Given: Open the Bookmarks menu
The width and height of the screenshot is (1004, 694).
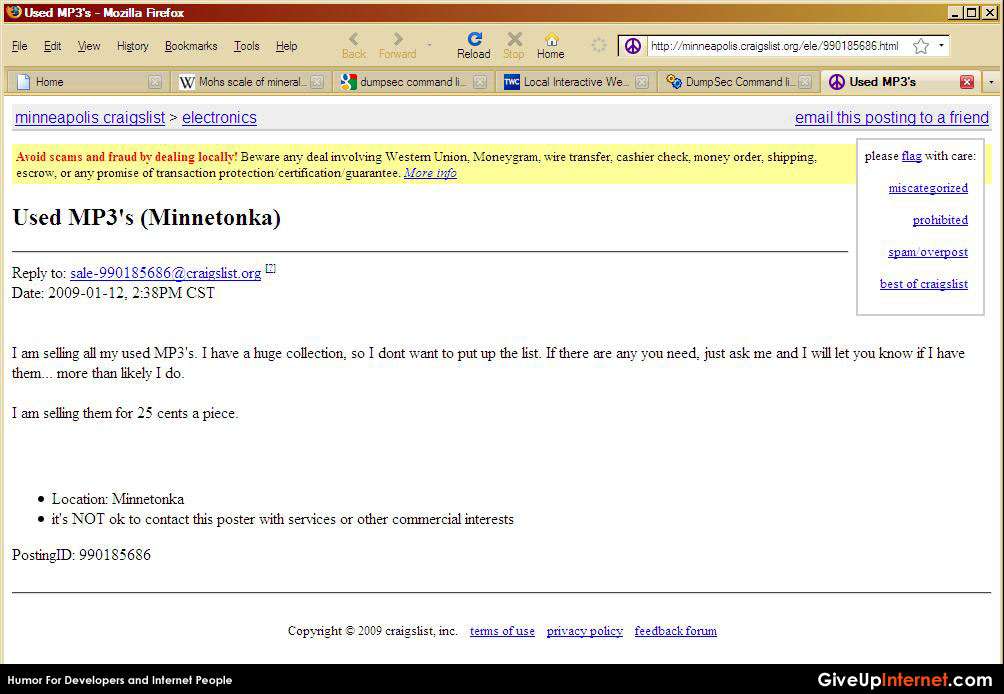Looking at the screenshot, I should (191, 46).
